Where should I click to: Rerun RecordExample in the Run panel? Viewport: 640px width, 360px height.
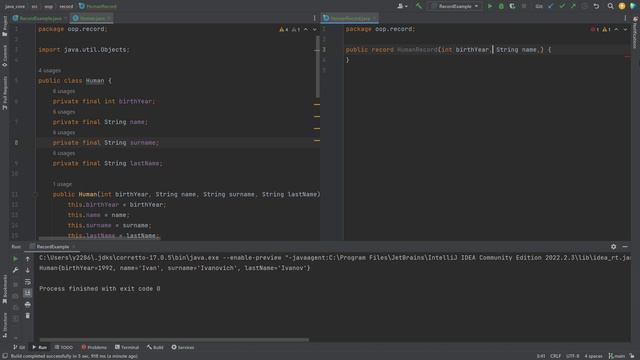coord(16,259)
